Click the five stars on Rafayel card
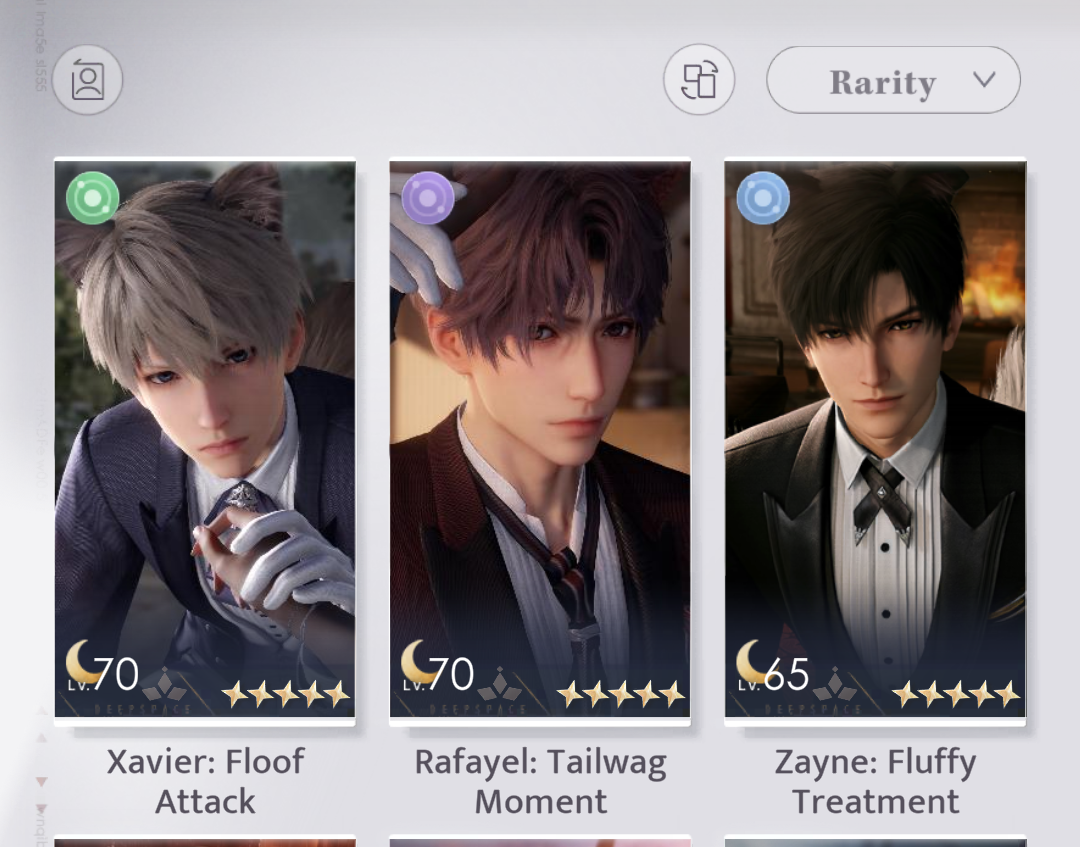1080x847 pixels. [621, 694]
